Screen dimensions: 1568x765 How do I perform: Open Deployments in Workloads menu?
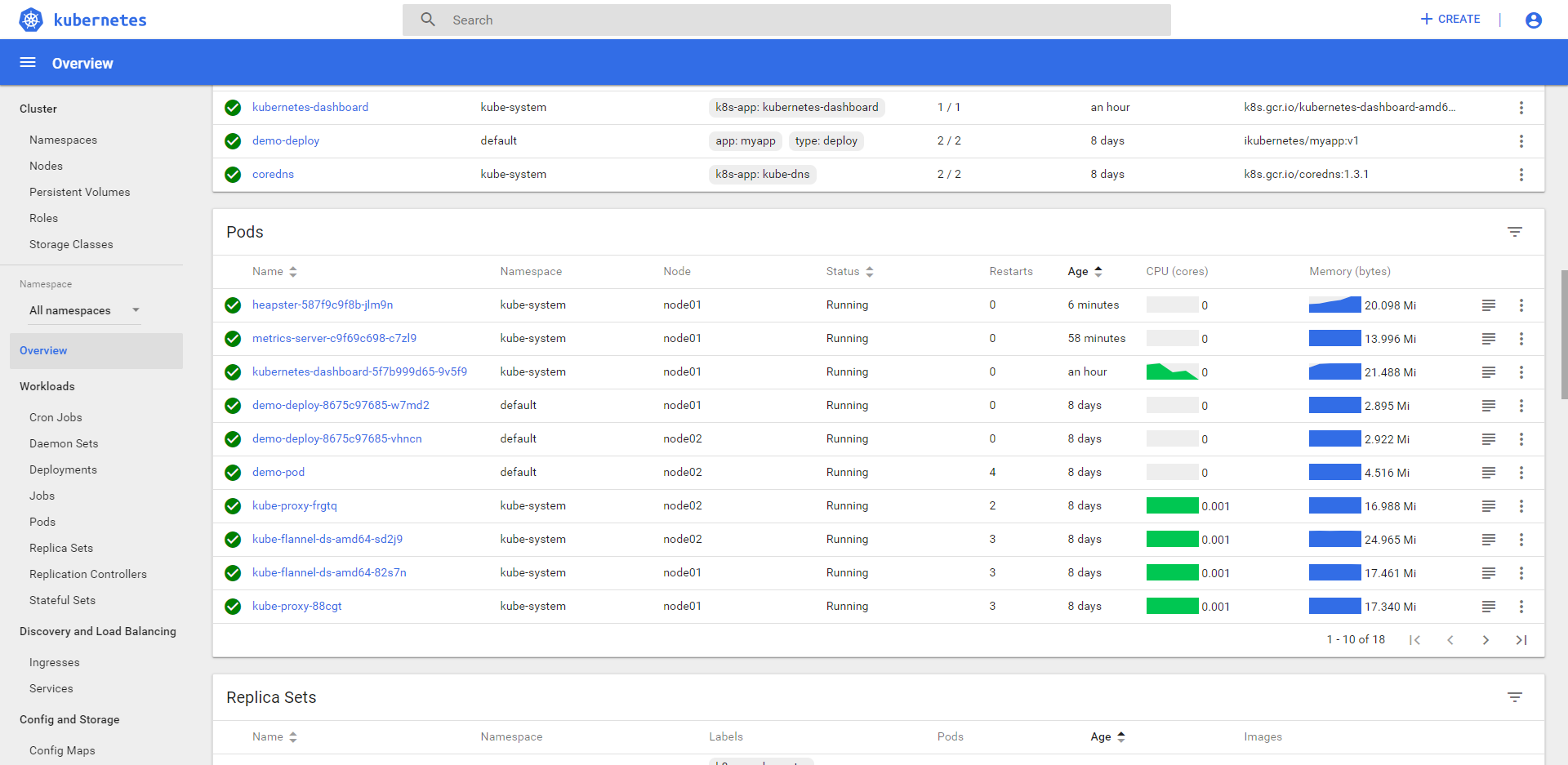click(63, 469)
